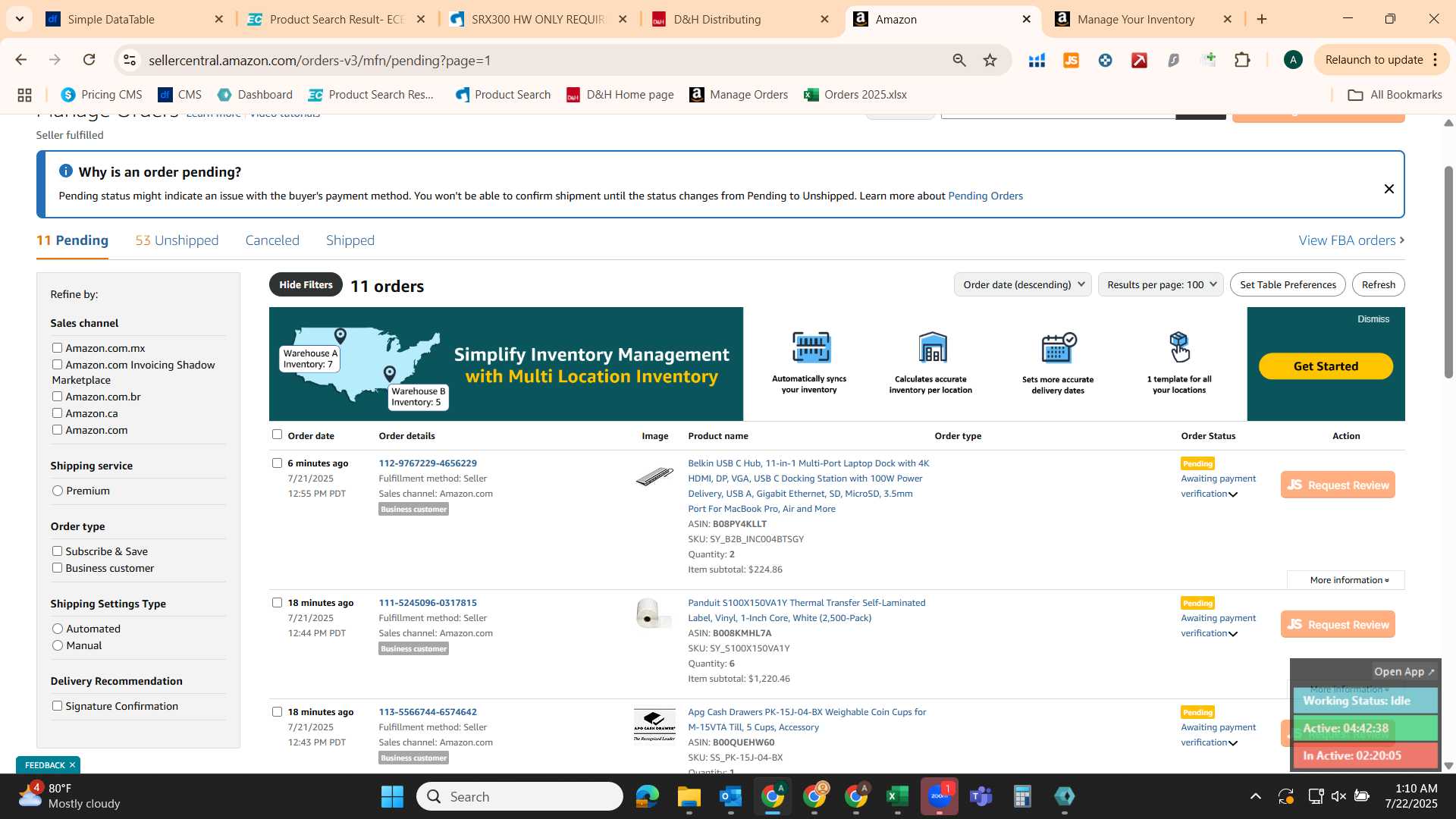Click the orange JS extension icon
This screenshot has height=819, width=1456.
pos(1071,60)
